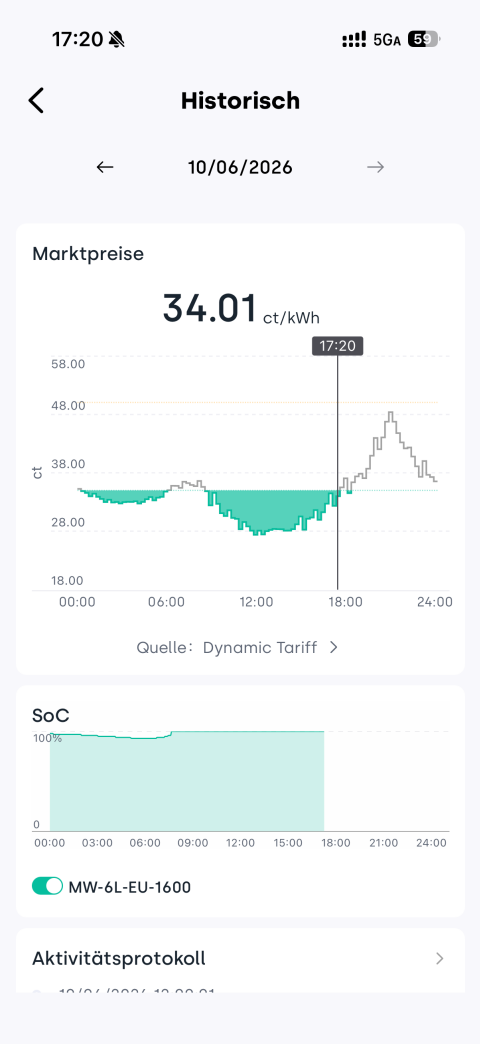
Task: Go back using the top-left chevron
Action: pos(36,101)
